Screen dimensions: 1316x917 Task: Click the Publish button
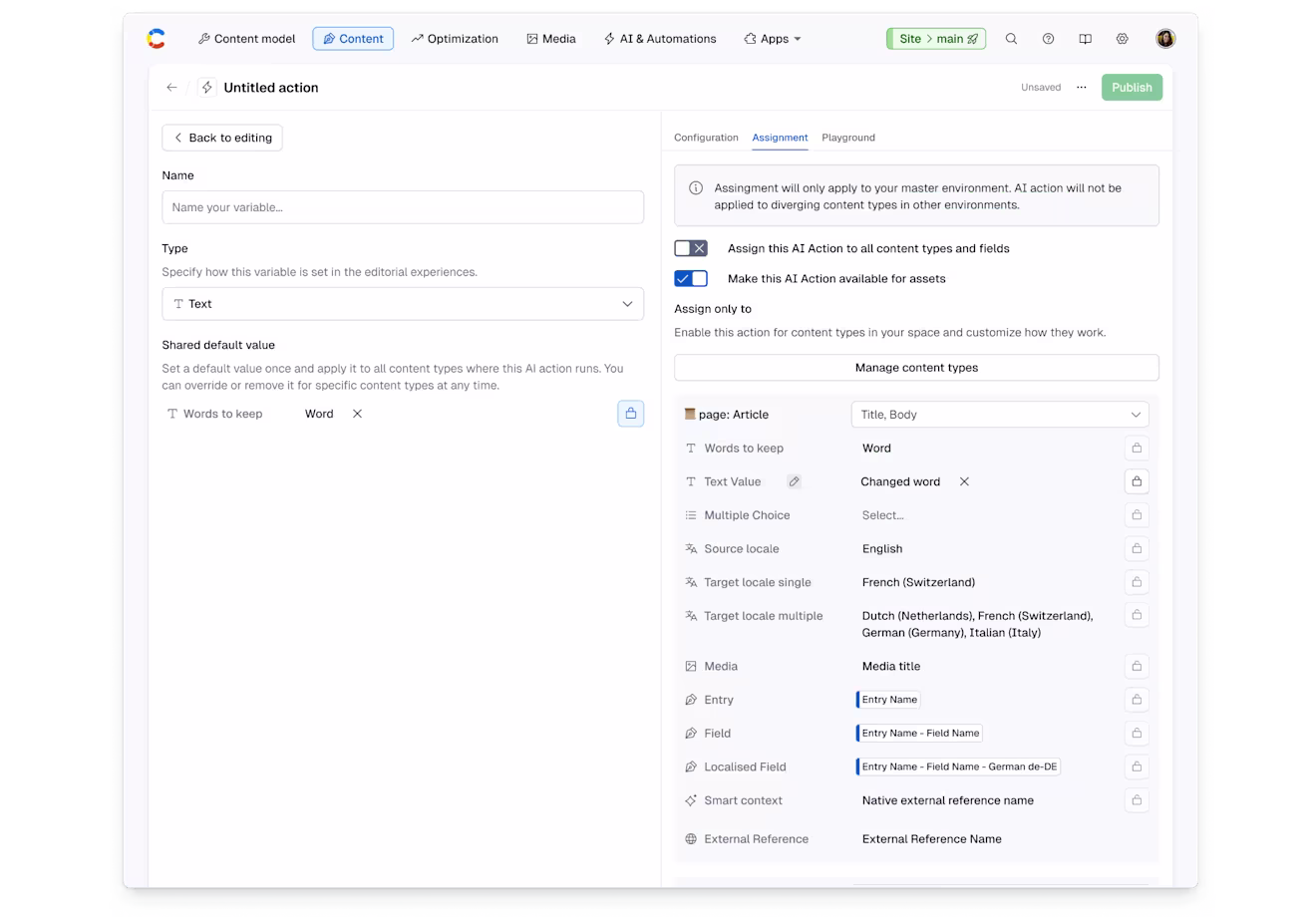pyautogui.click(x=1132, y=88)
